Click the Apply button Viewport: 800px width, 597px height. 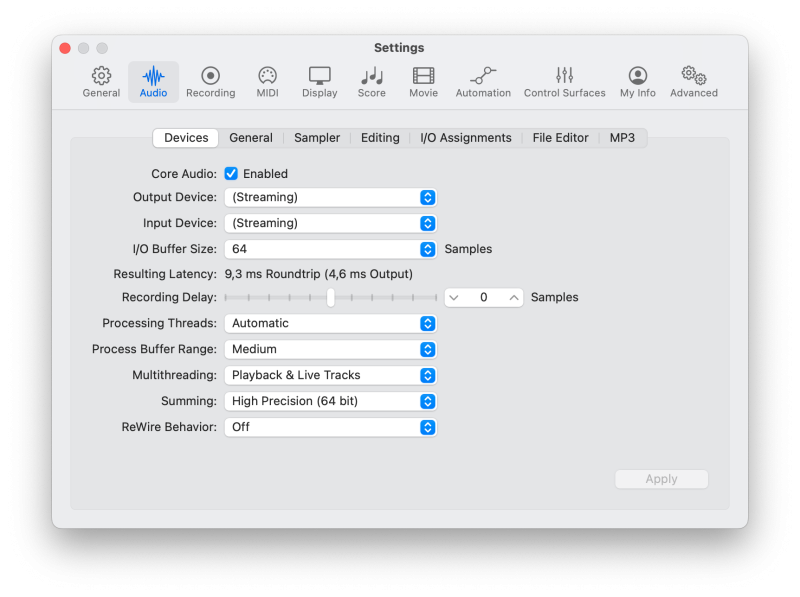pyautogui.click(x=661, y=479)
